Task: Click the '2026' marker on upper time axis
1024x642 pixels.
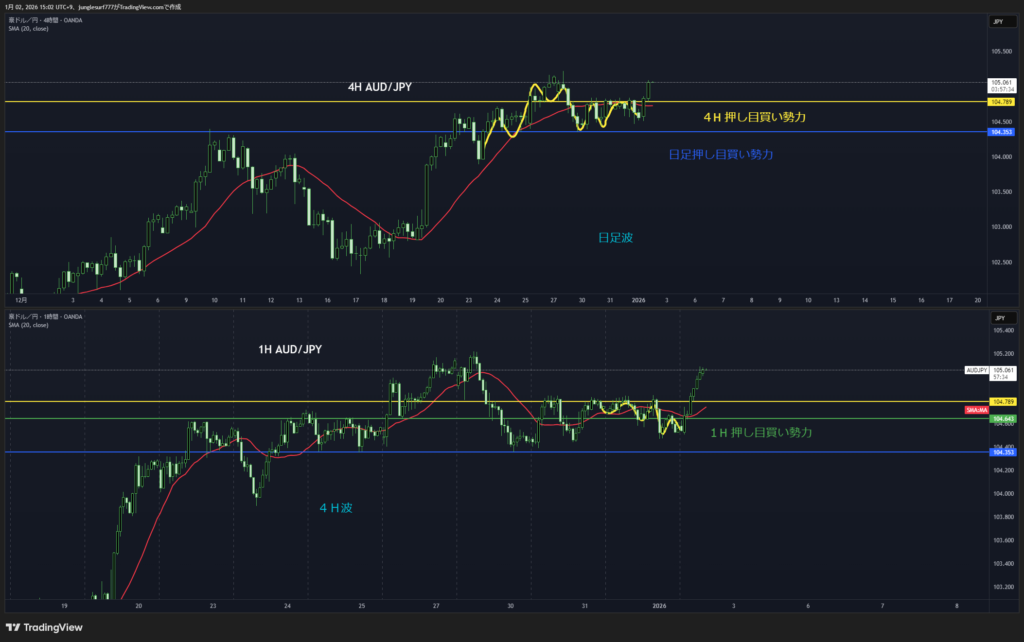Action: click(x=638, y=299)
